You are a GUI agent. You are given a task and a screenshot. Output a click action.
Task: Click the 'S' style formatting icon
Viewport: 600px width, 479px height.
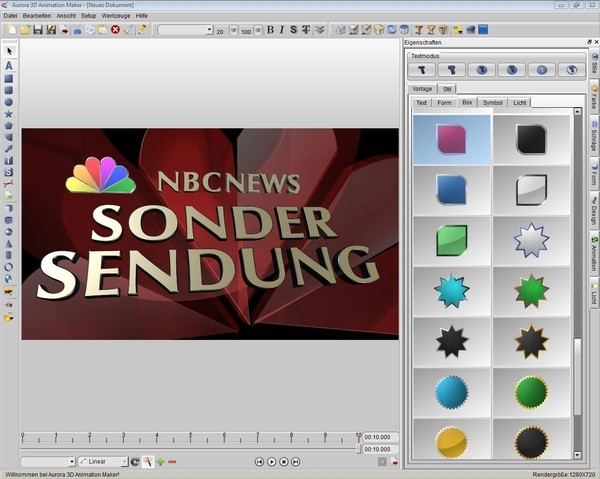coord(293,29)
